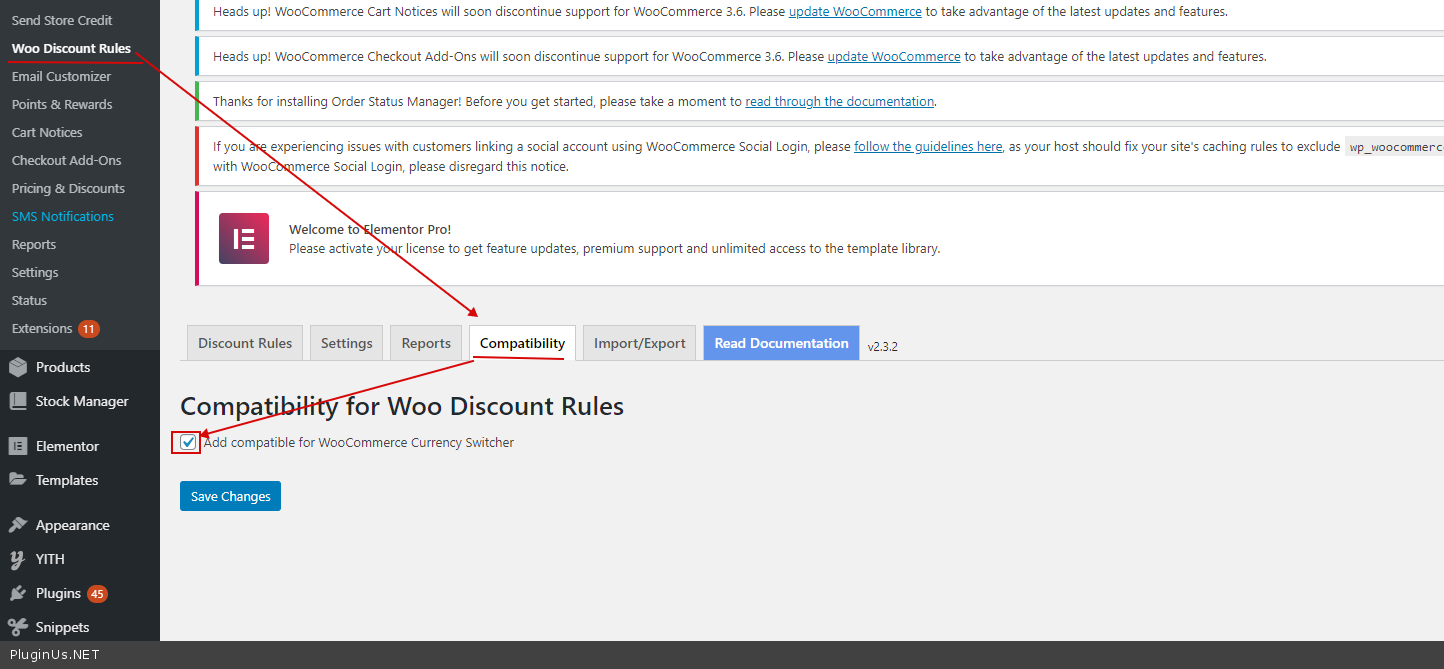
Task: Open the Import/Export tab
Action: pyautogui.click(x=640, y=343)
